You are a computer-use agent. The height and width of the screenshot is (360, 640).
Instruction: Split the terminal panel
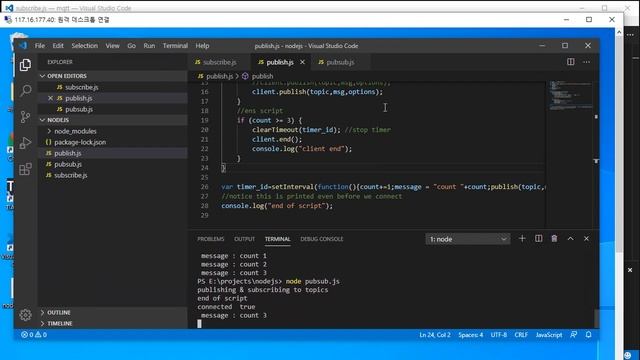pos(539,239)
